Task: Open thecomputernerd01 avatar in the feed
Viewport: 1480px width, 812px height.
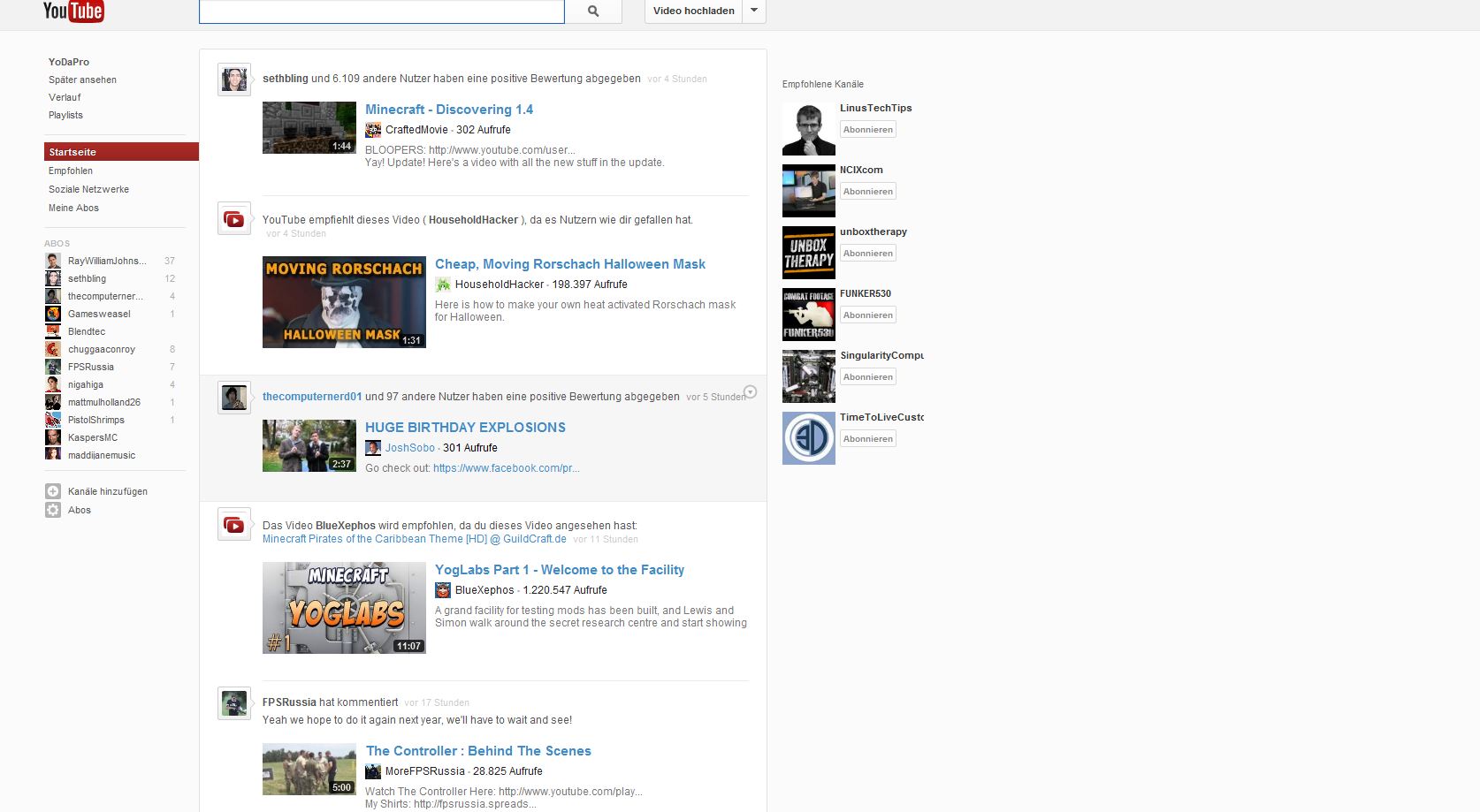Action: (234, 398)
